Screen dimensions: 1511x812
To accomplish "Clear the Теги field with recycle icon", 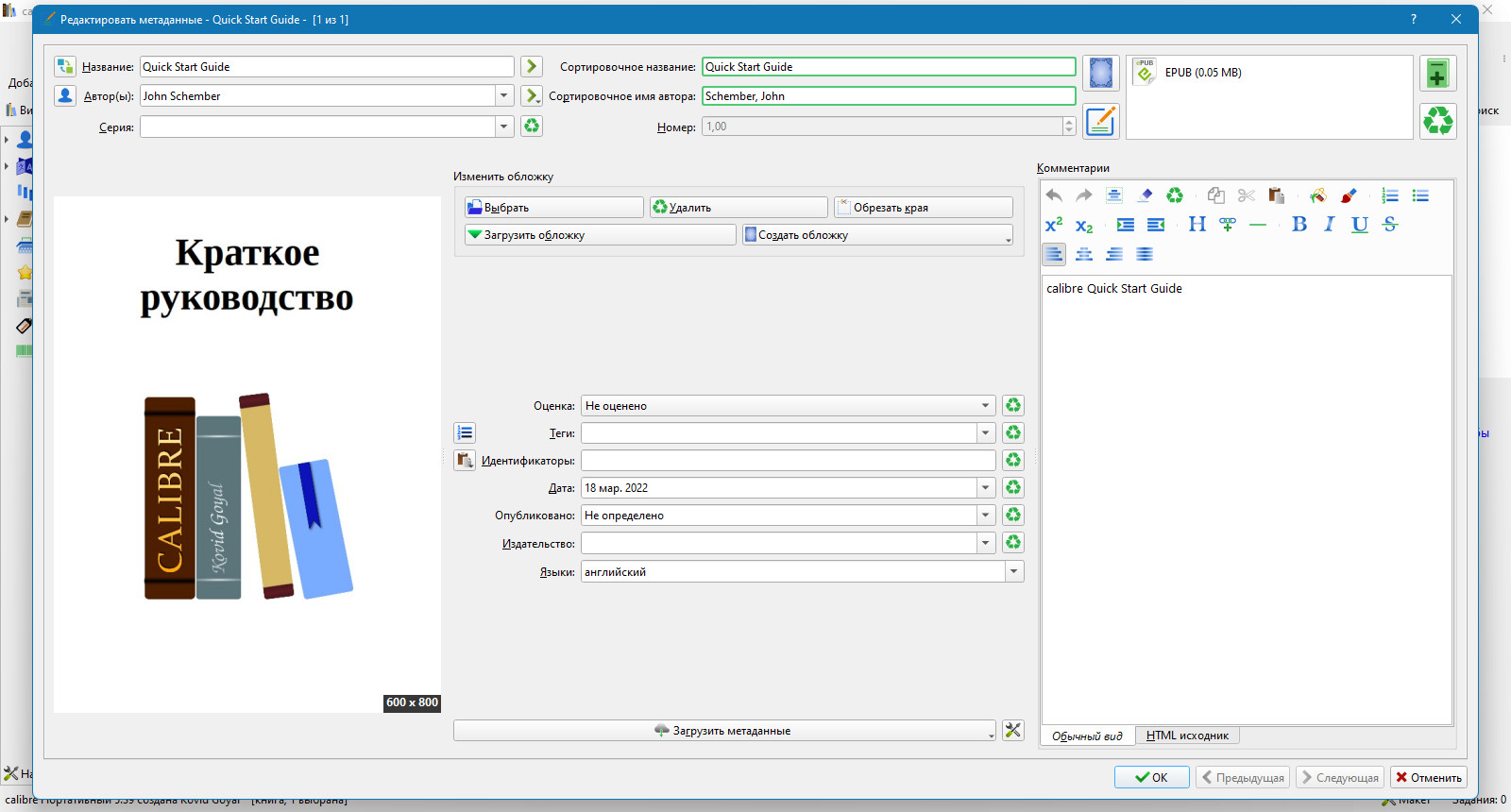I will tap(1013, 432).
